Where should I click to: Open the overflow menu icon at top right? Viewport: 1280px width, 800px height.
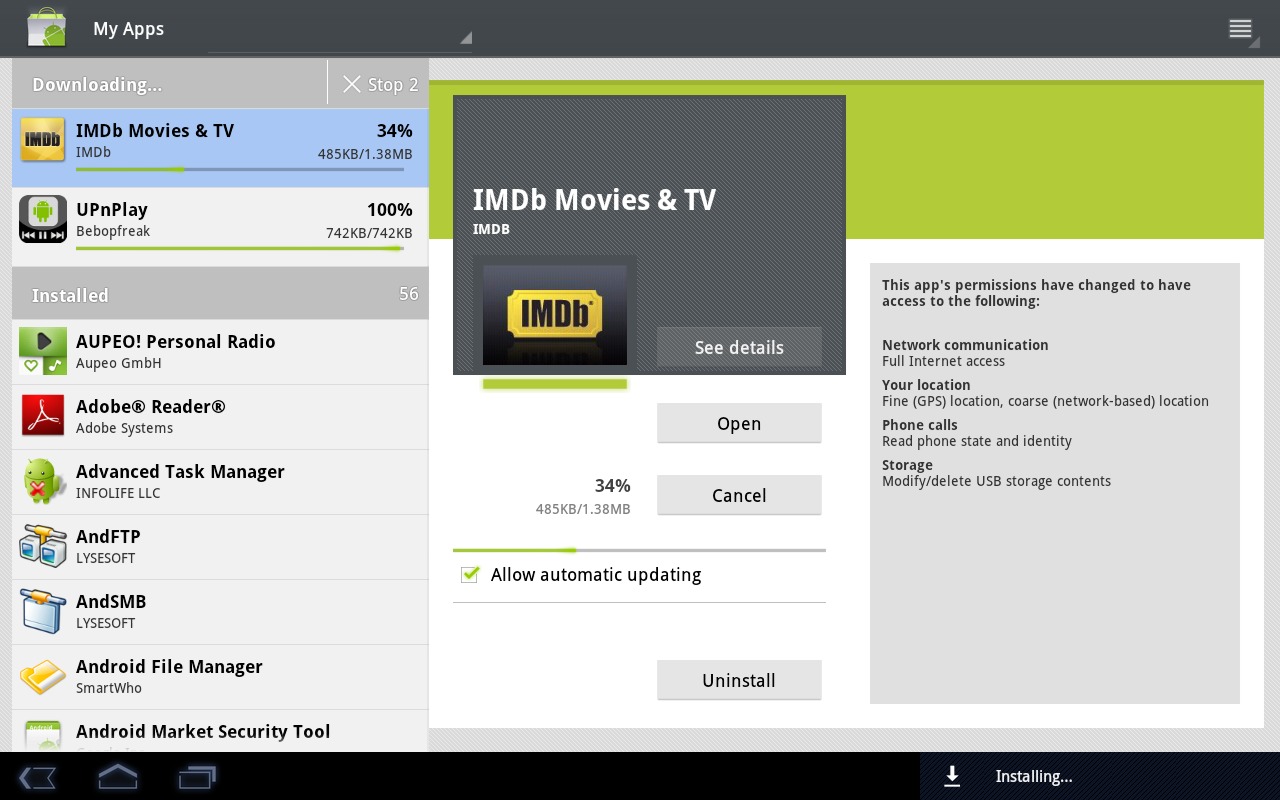tap(1240, 28)
